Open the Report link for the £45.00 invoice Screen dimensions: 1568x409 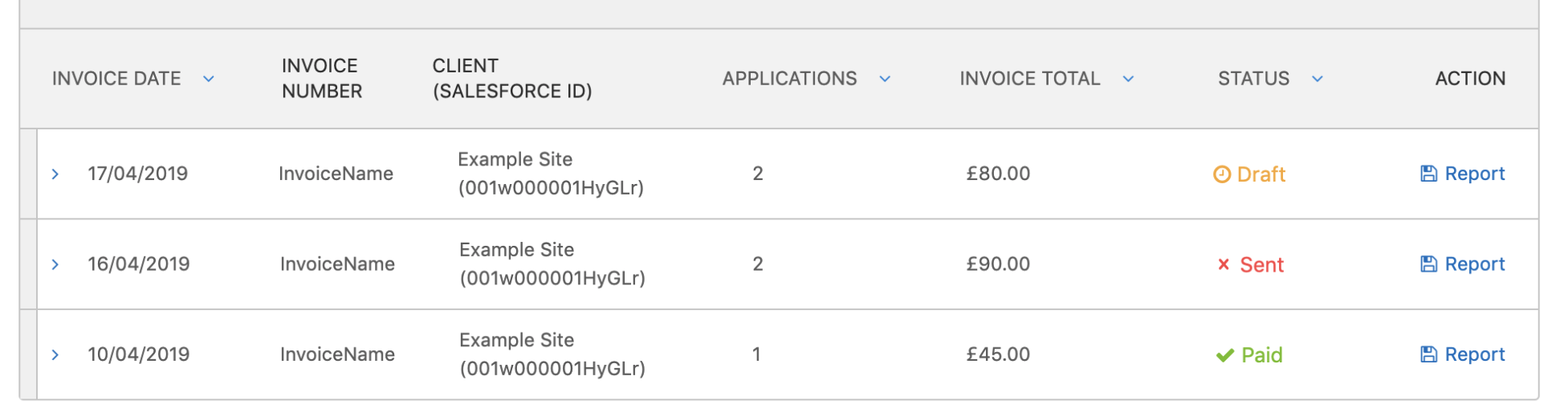[x=1475, y=354]
